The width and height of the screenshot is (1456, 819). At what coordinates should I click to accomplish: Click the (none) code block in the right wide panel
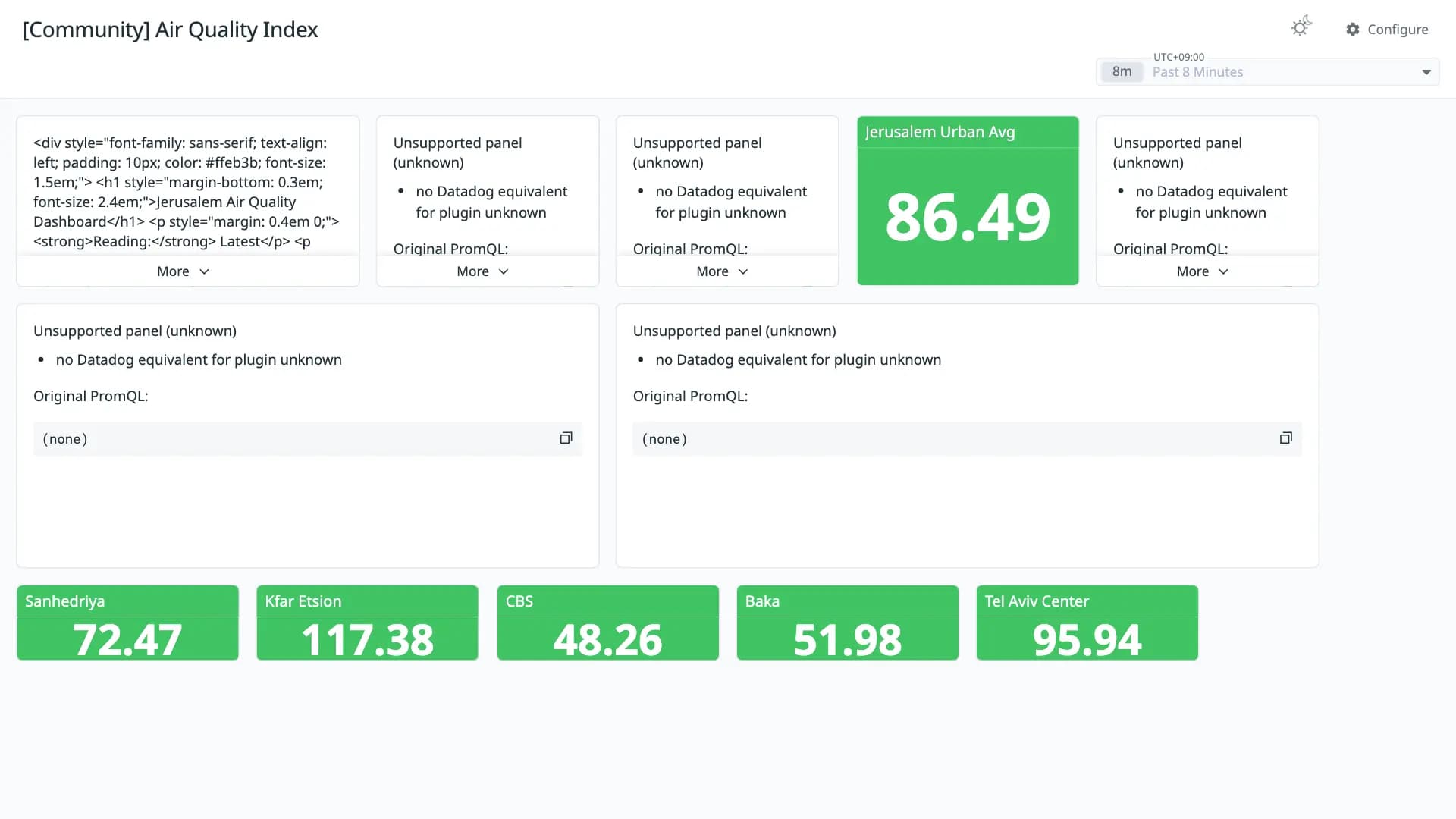[x=967, y=439]
